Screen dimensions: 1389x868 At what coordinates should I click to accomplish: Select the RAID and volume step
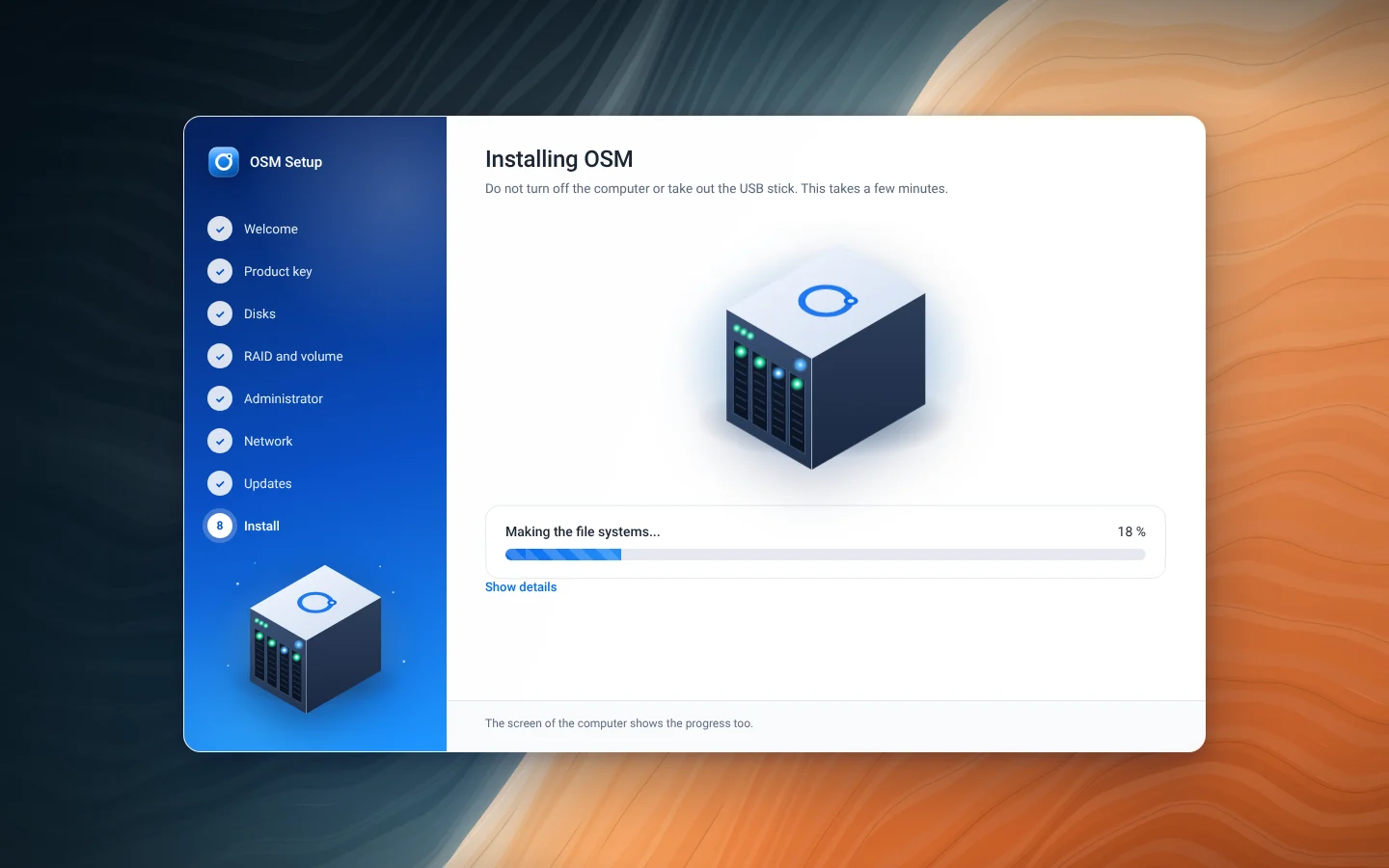[x=293, y=356]
